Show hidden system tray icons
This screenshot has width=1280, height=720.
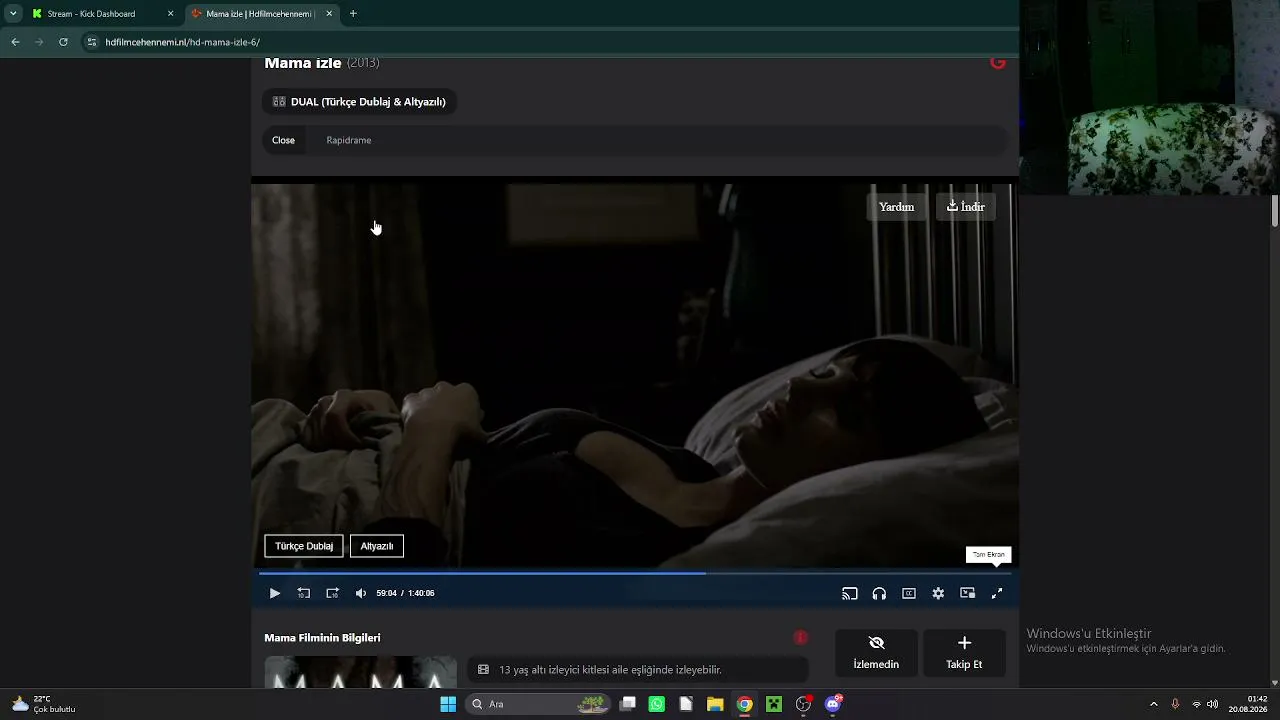coord(1154,704)
